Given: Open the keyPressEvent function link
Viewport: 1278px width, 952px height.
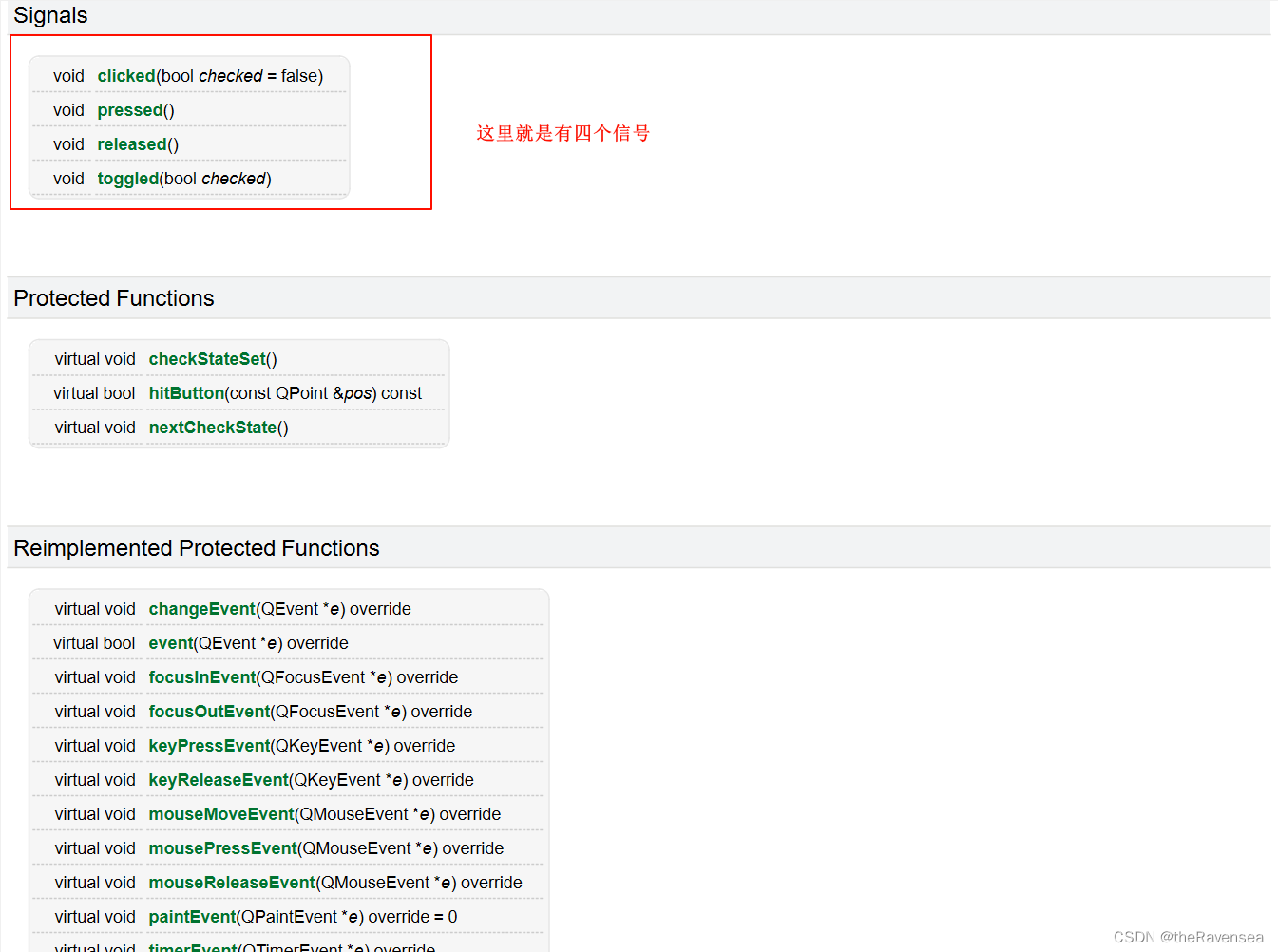Looking at the screenshot, I should (x=210, y=746).
